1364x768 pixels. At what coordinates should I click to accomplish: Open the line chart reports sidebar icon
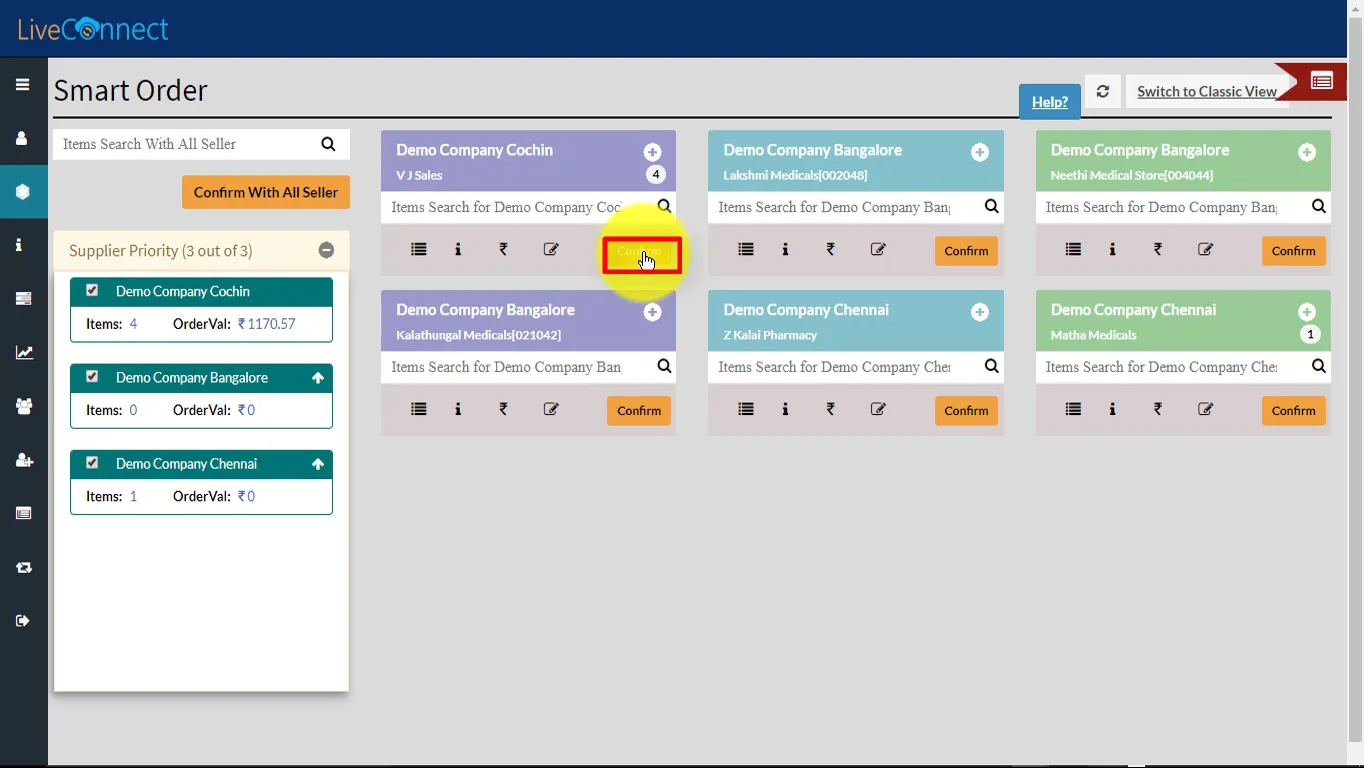pyautogui.click(x=23, y=352)
